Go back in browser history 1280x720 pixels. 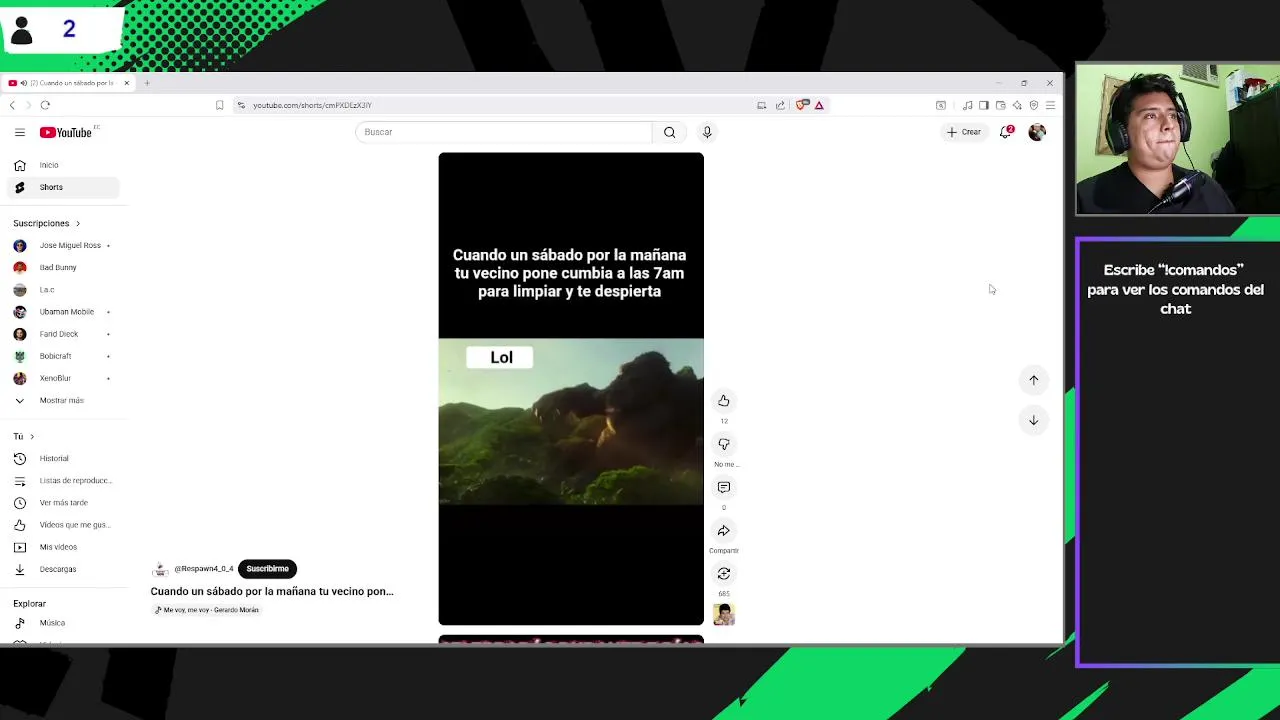pyautogui.click(x=12, y=105)
